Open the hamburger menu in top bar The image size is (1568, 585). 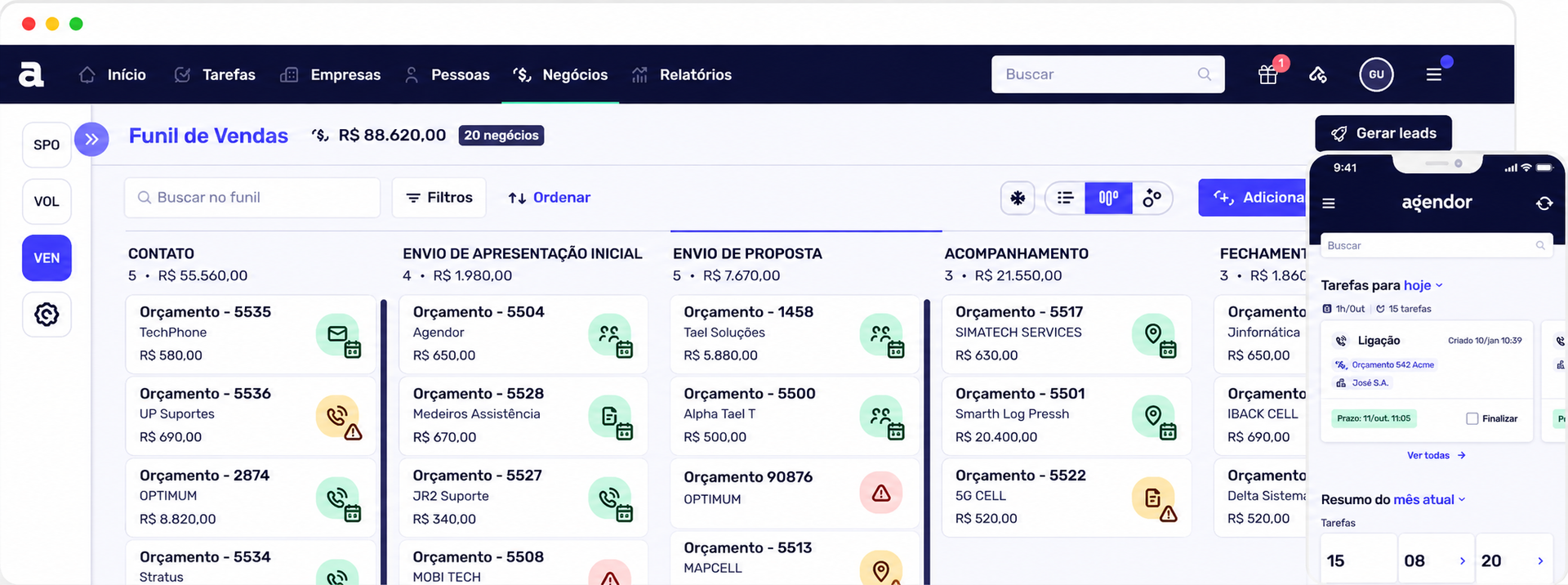pos(1434,74)
